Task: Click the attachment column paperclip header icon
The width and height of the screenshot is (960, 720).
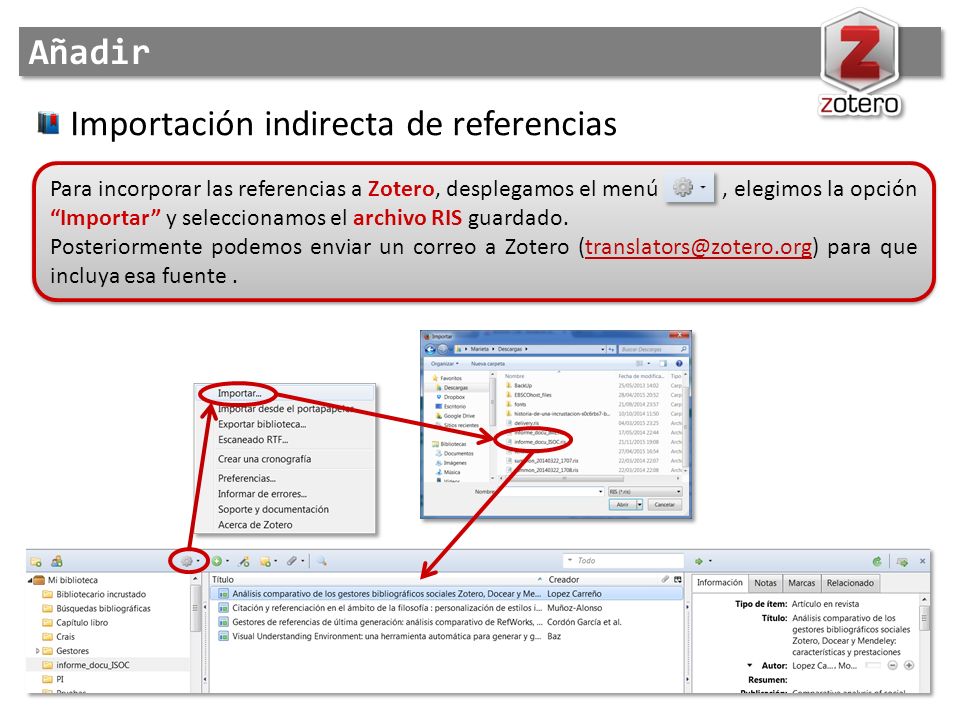Action: (665, 579)
